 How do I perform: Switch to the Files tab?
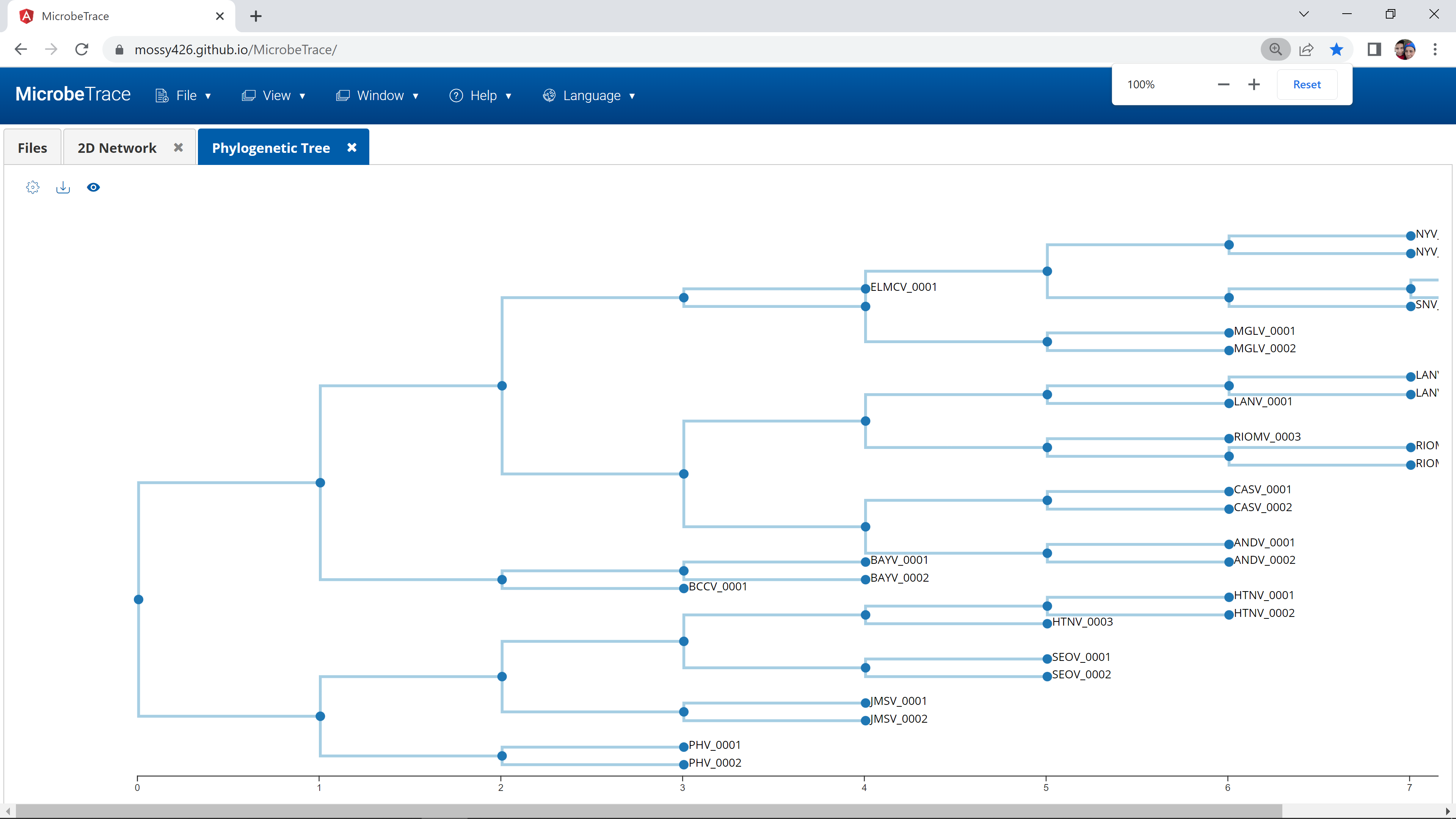click(32, 148)
